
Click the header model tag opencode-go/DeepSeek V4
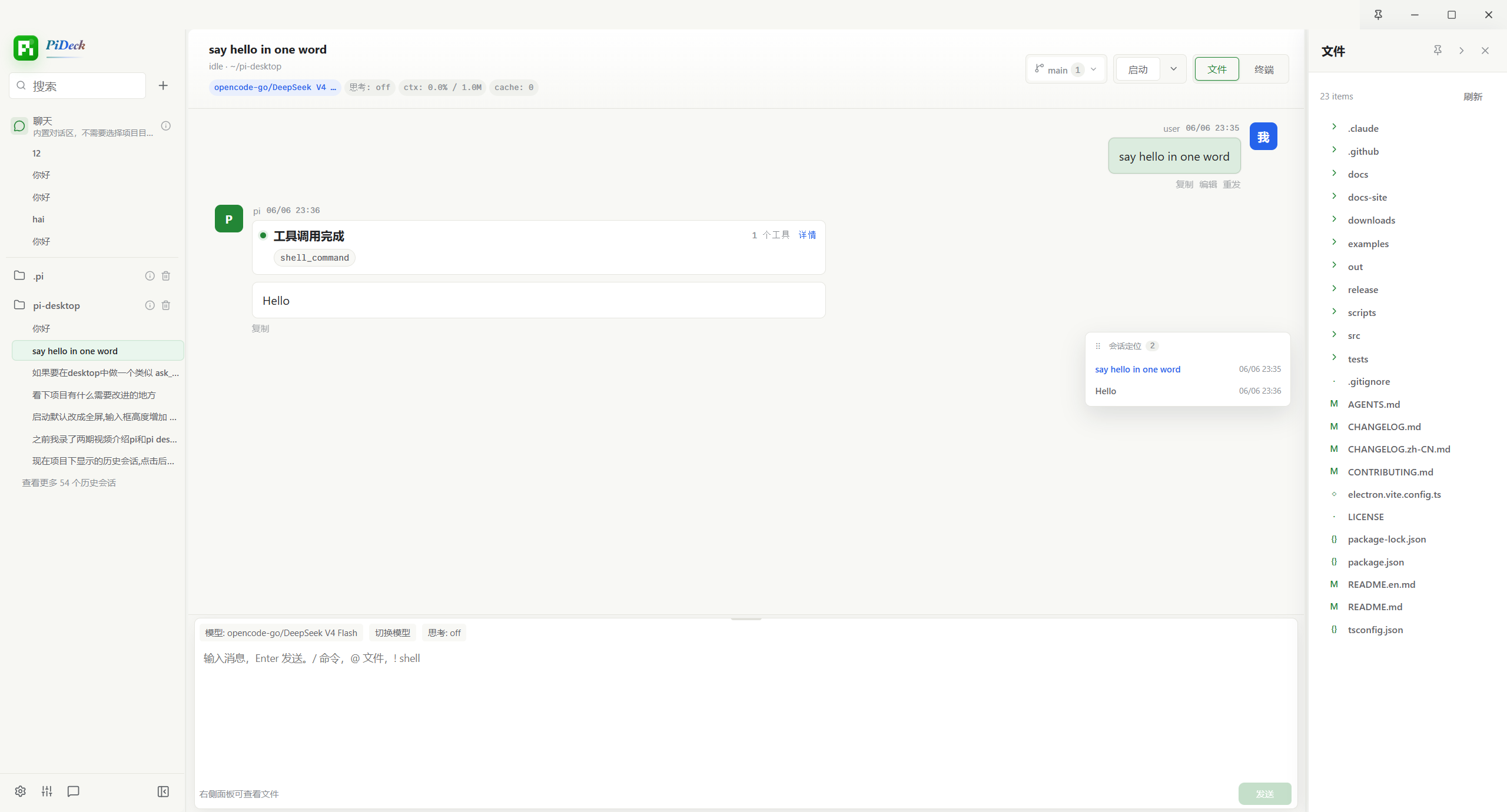[275, 87]
